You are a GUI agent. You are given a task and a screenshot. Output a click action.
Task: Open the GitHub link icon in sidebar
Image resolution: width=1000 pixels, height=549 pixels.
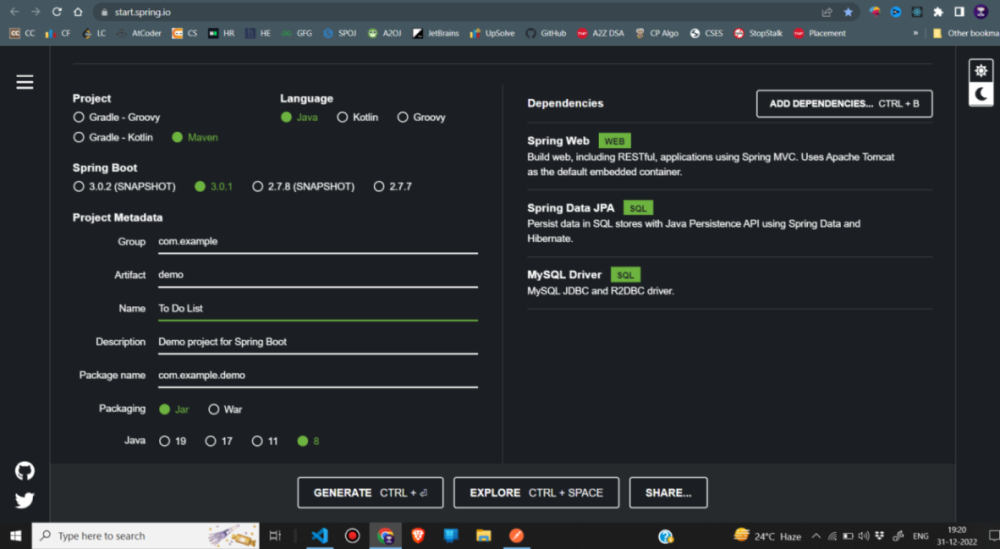pyautogui.click(x=25, y=471)
